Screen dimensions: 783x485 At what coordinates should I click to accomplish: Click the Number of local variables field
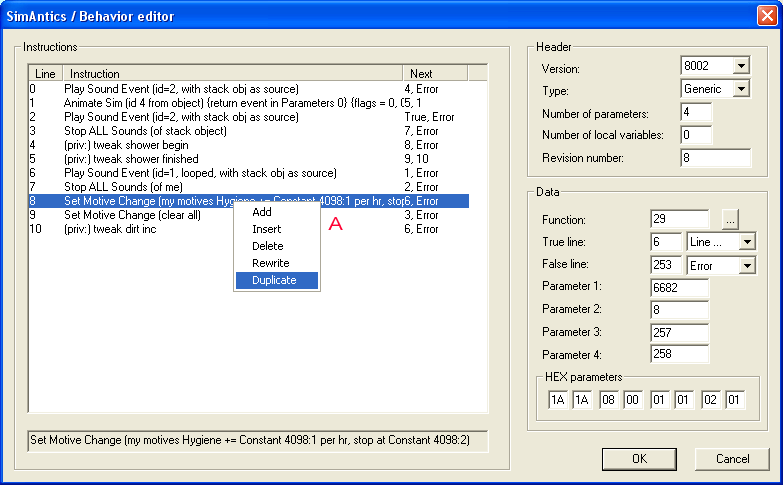click(696, 135)
